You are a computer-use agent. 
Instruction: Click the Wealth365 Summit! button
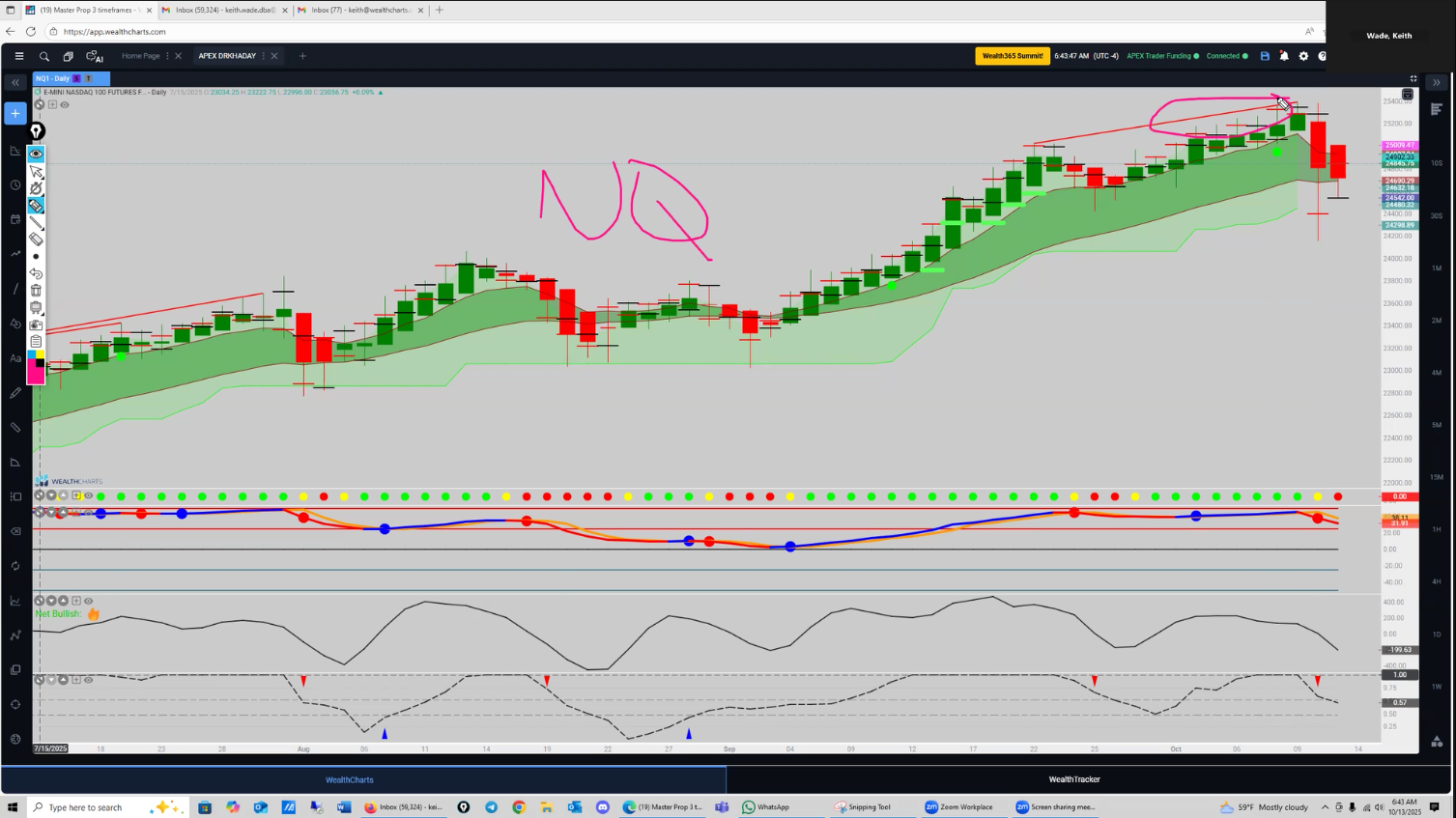[1012, 56]
